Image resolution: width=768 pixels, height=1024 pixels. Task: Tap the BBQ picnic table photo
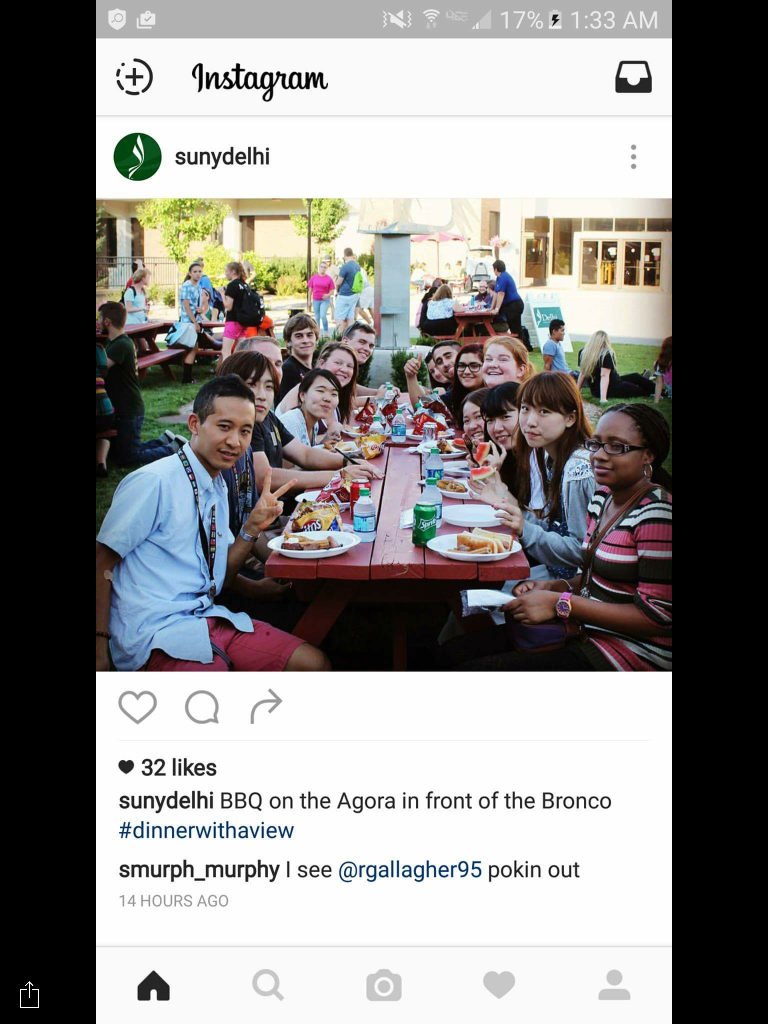pos(384,435)
